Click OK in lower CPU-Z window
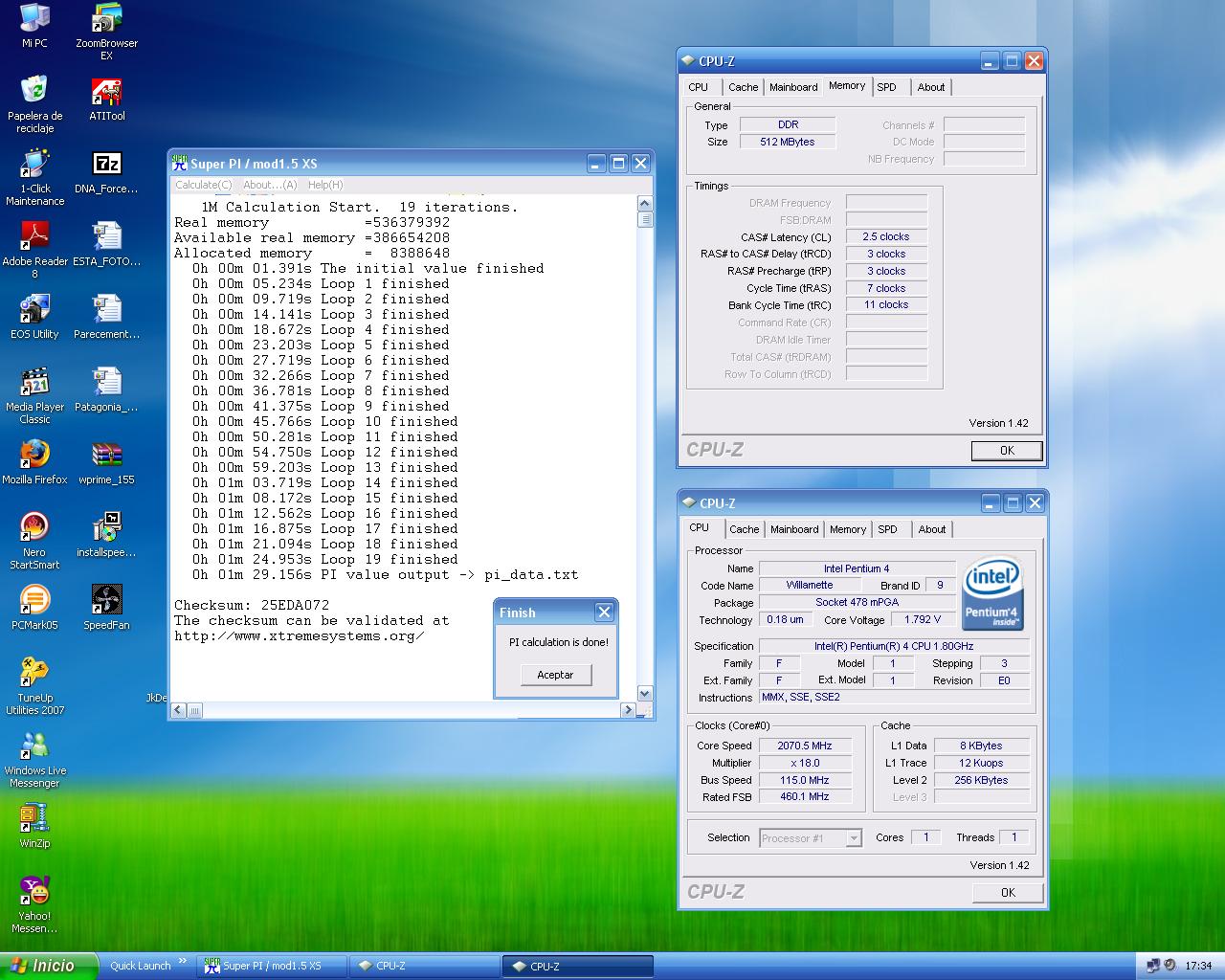This screenshot has width=1225, height=980. [x=1008, y=893]
